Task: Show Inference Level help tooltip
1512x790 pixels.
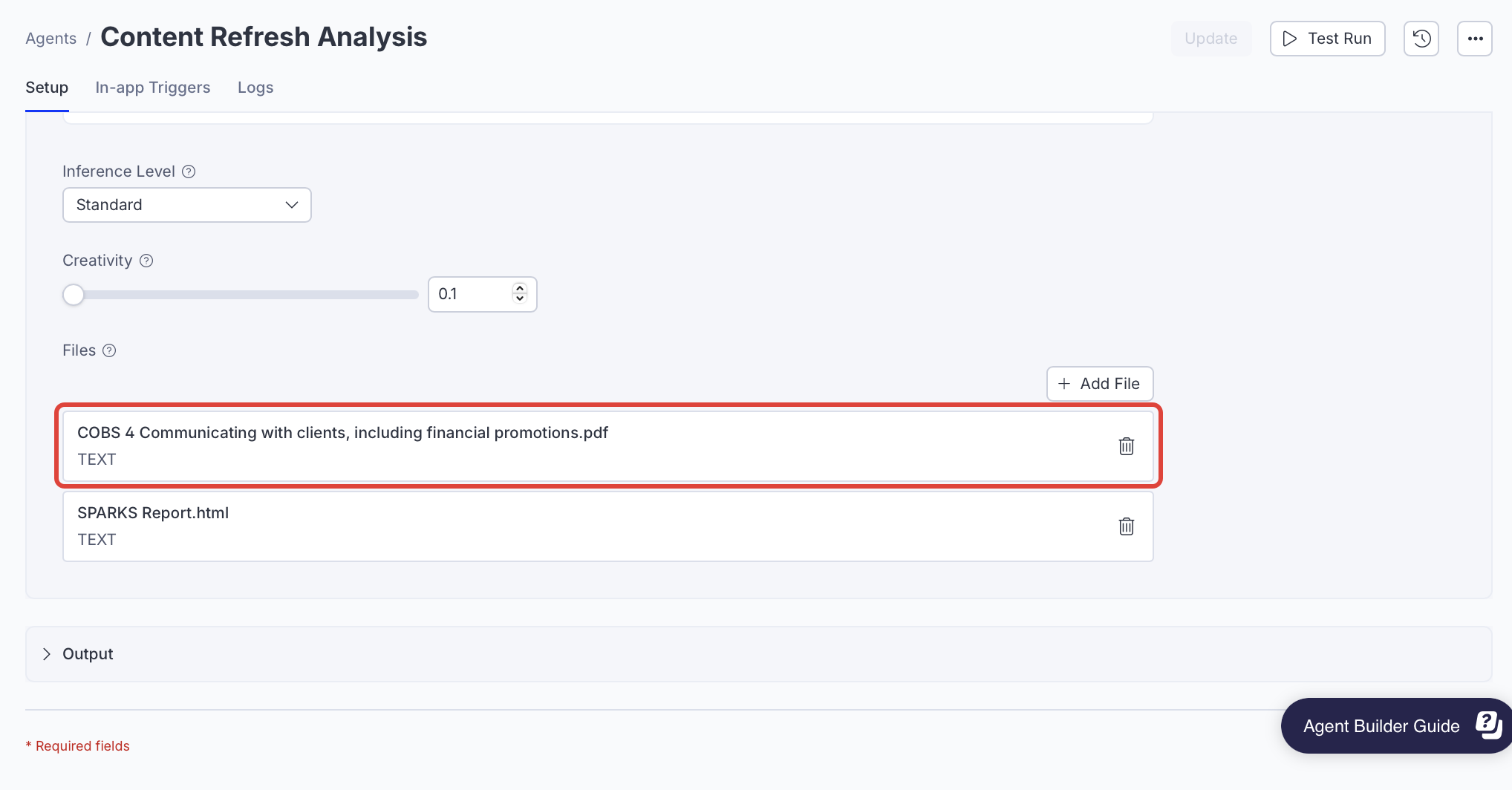Action: click(189, 172)
